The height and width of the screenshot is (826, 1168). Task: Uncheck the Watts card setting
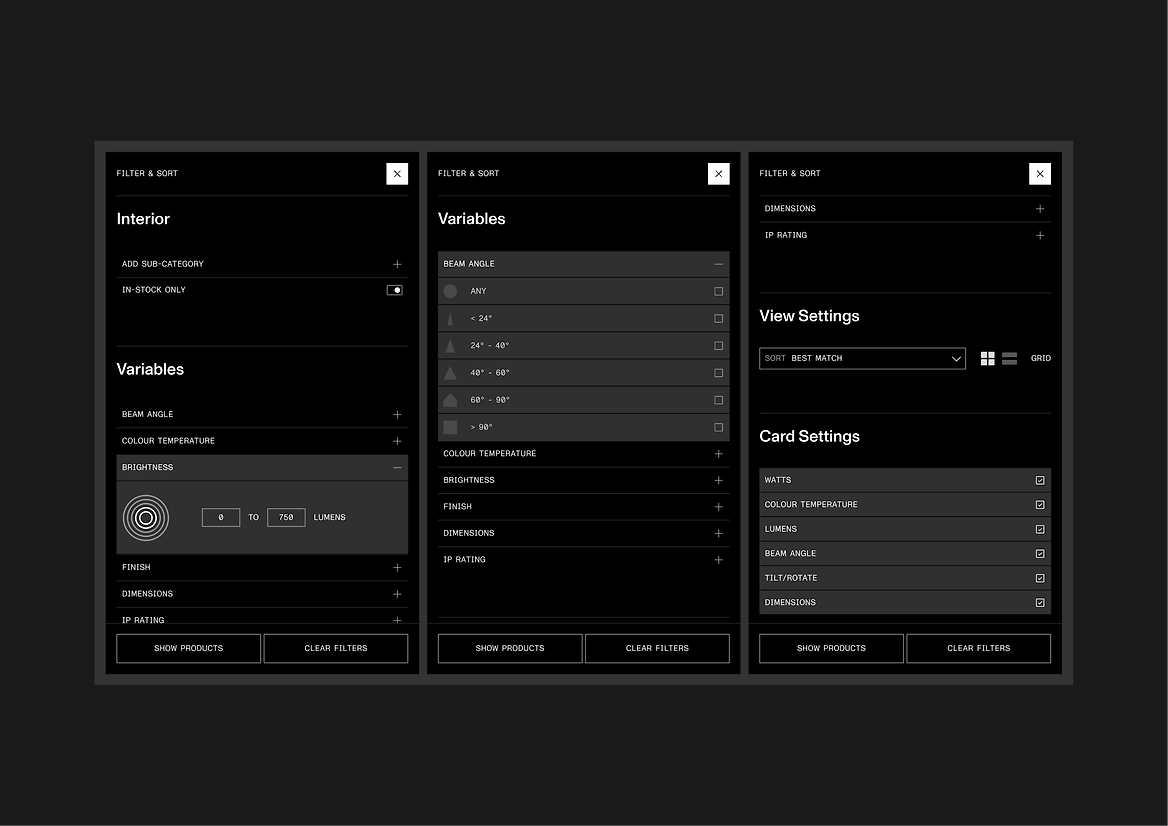1040,480
